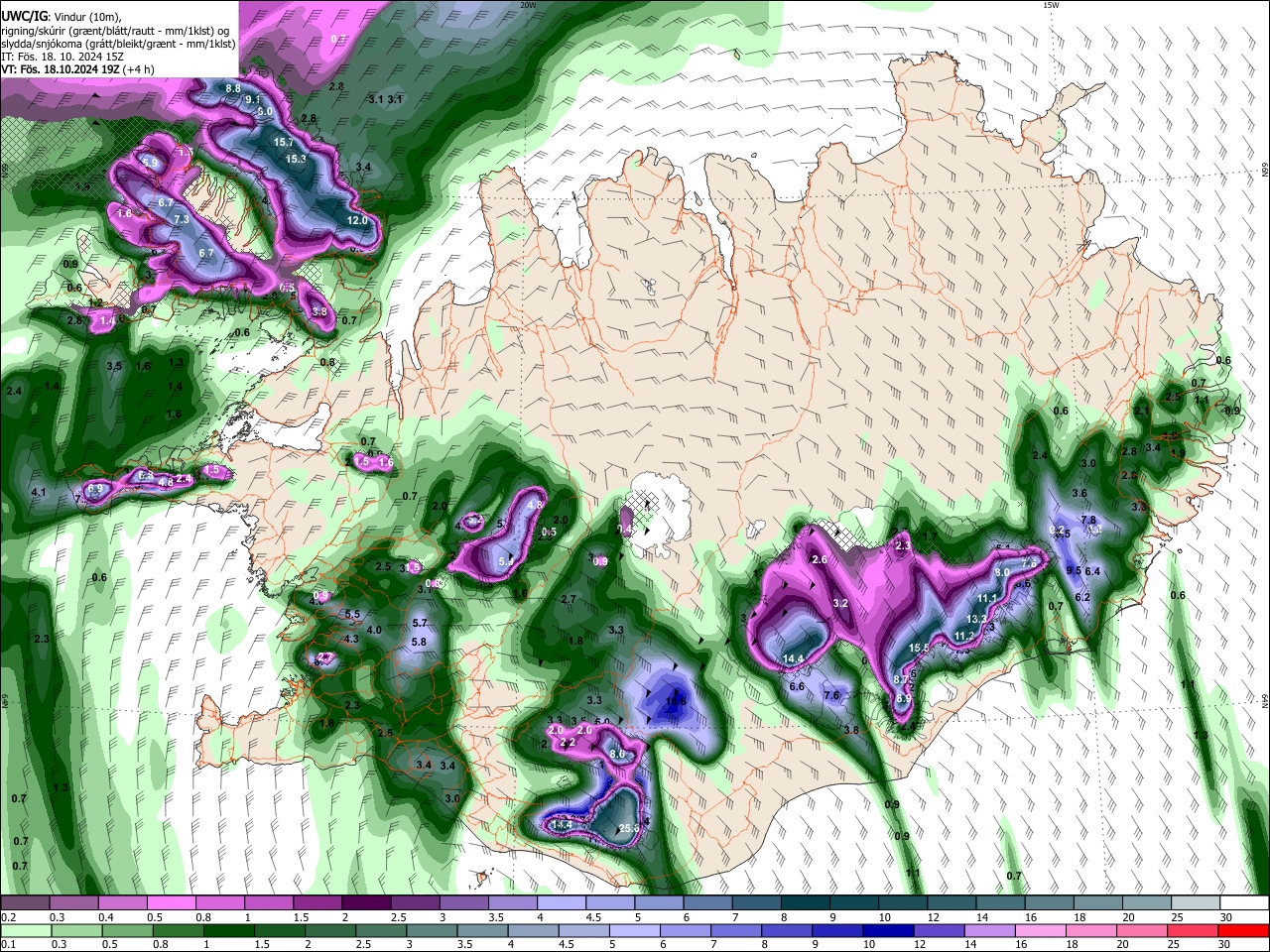1270x952 pixels.
Task: Select the darkest green 1 swatch in lower legend row
Action: [x=228, y=930]
